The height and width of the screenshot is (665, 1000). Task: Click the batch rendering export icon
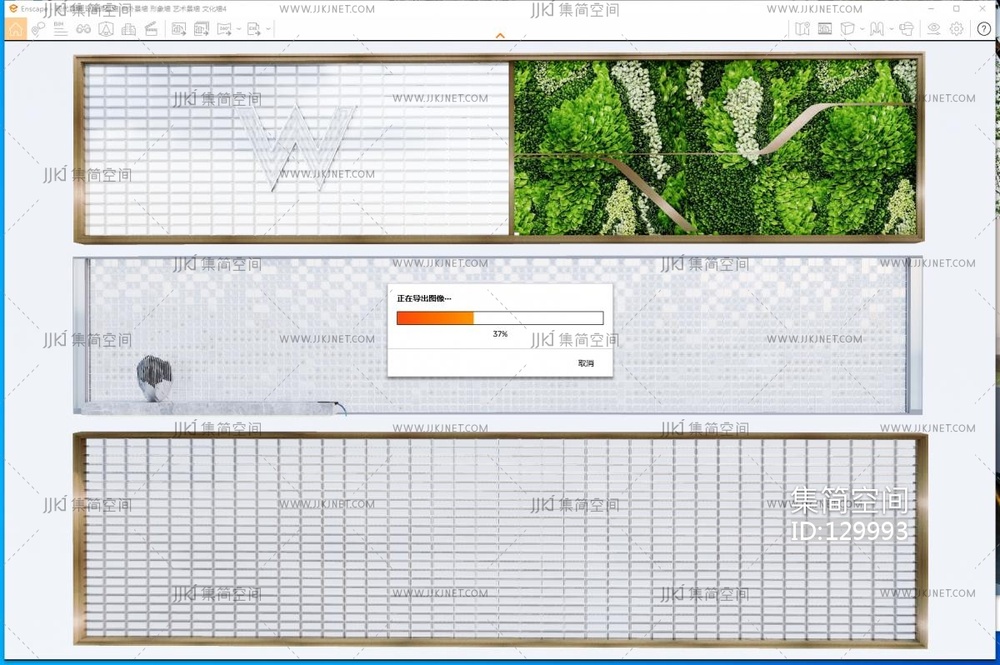[201, 29]
